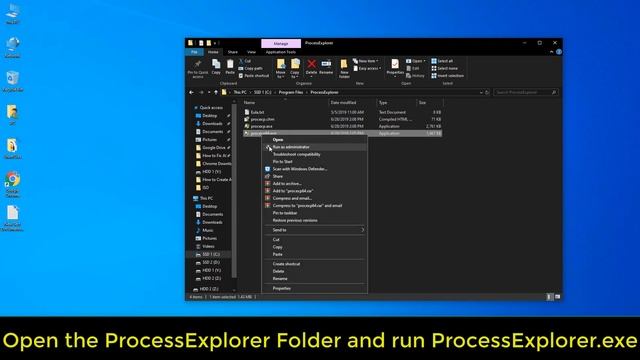Switch to details view icon in status bar
Screen dimensions: 640x360
[x=549, y=297]
